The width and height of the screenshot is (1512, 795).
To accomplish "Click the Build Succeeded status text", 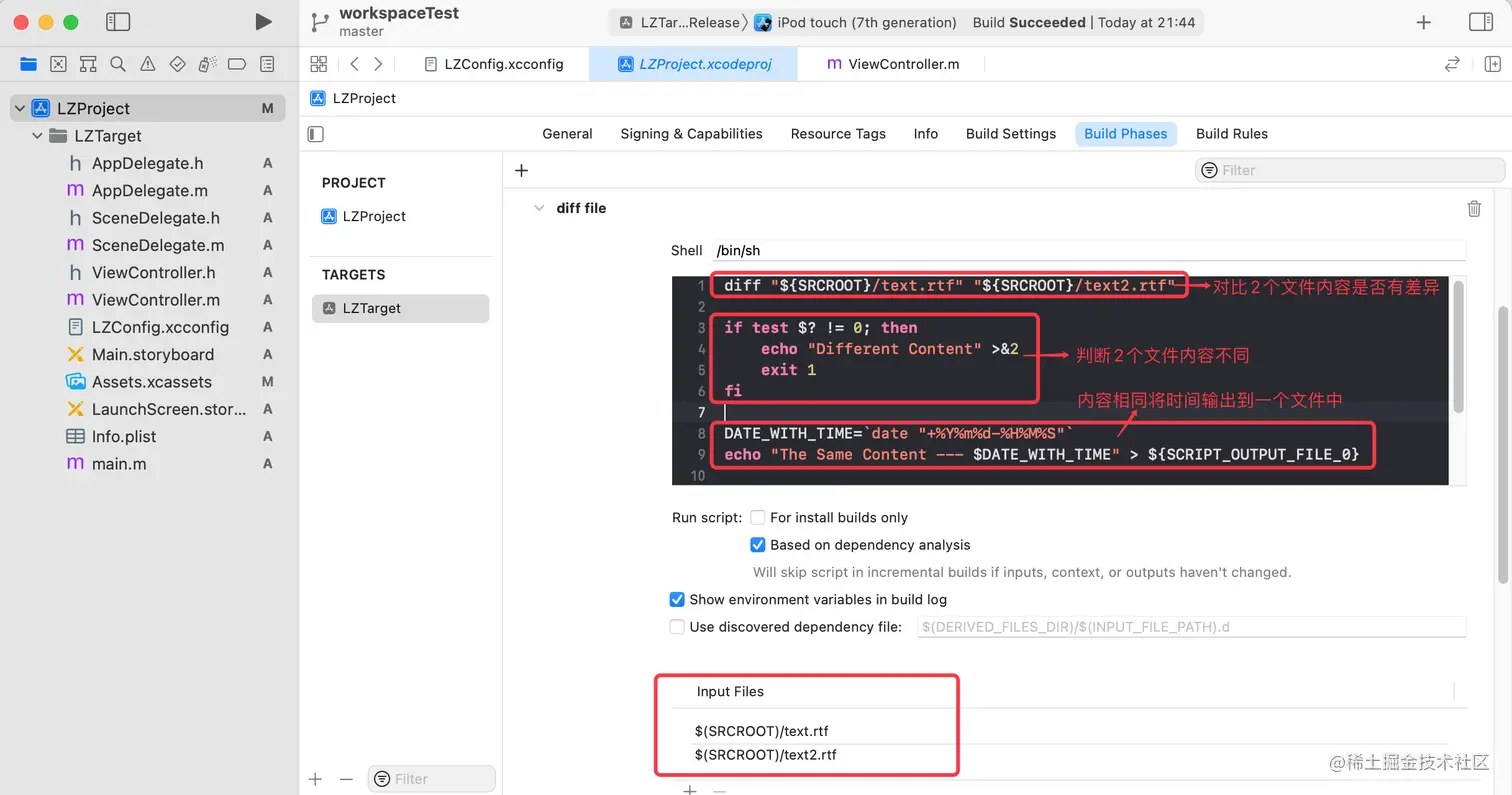I will (x=1029, y=22).
